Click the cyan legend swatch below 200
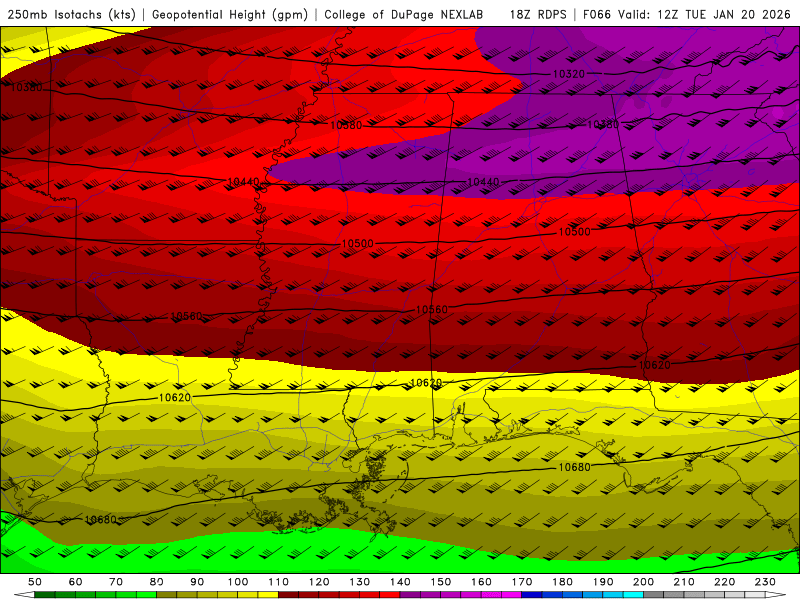 [x=633, y=595]
